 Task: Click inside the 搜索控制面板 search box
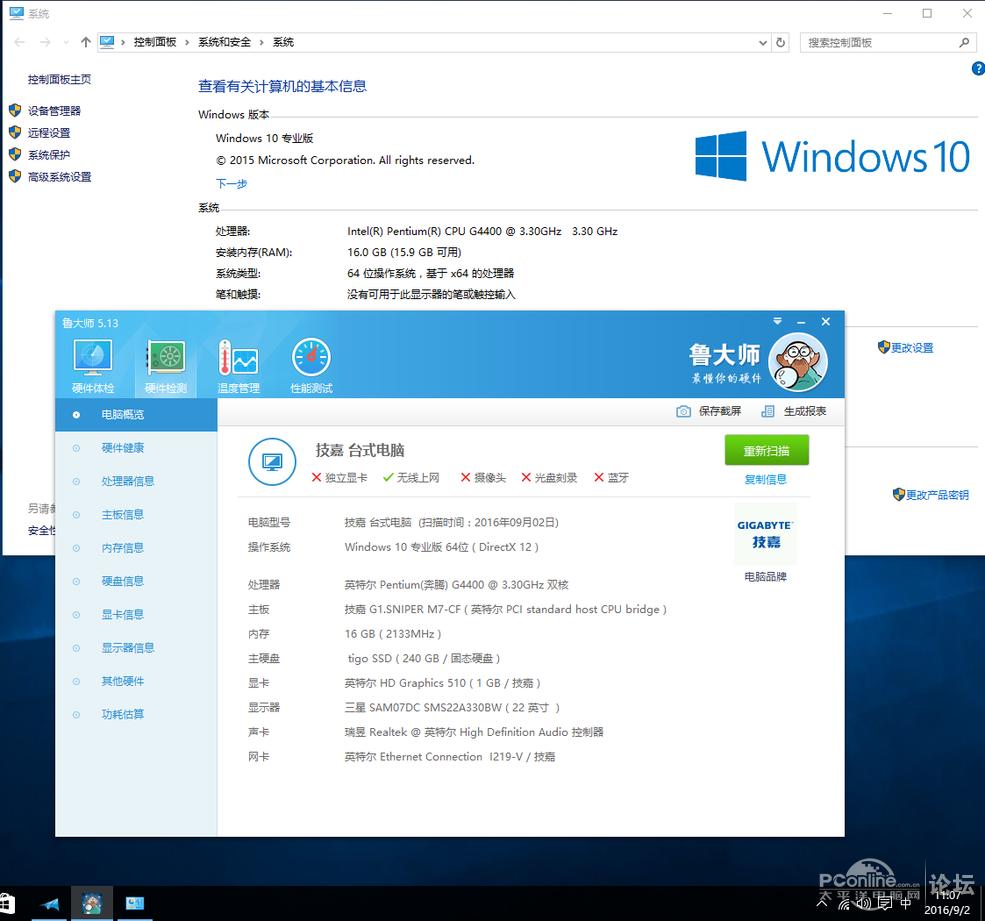tap(885, 42)
